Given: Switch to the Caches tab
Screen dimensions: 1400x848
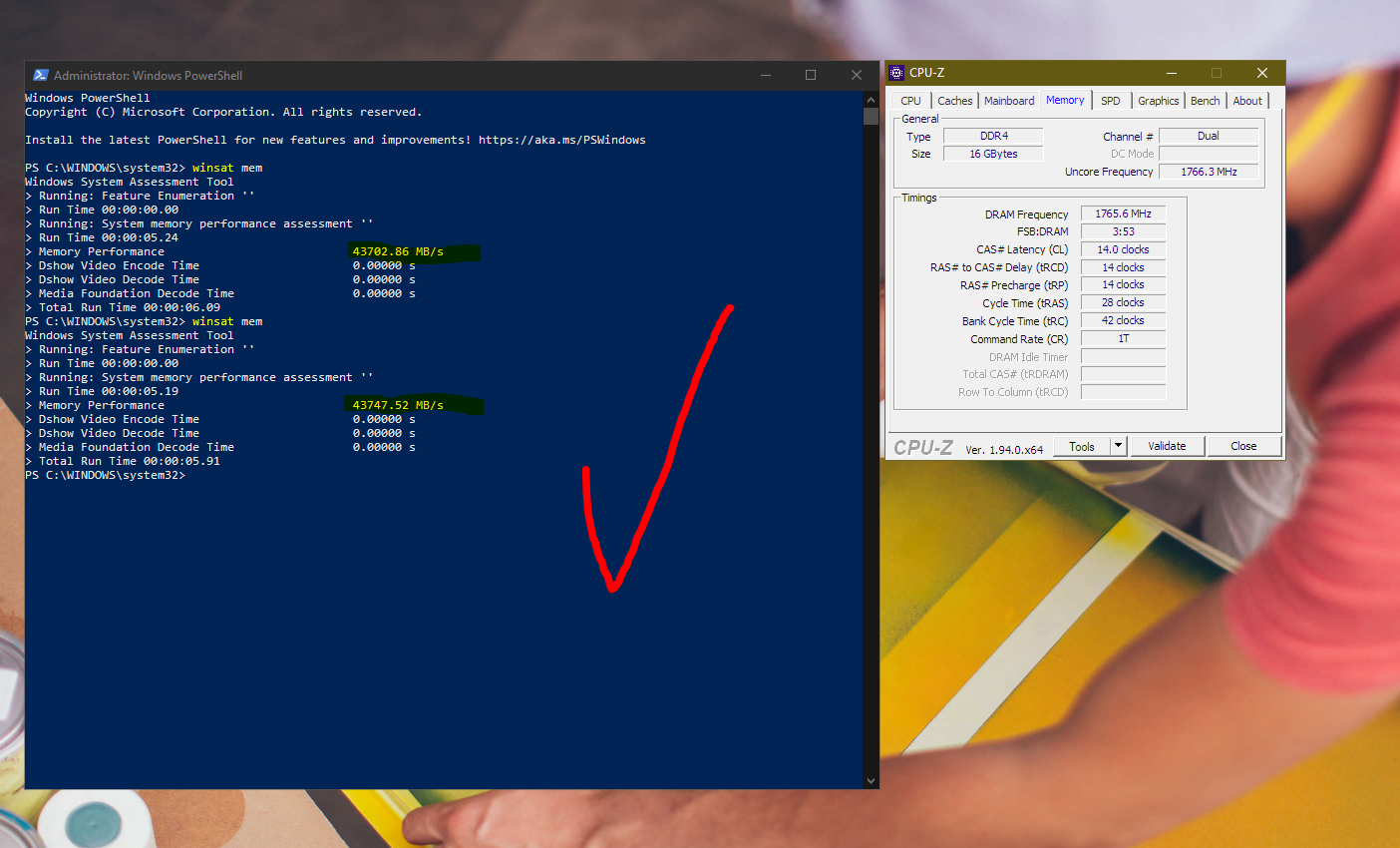Looking at the screenshot, I should click(954, 101).
